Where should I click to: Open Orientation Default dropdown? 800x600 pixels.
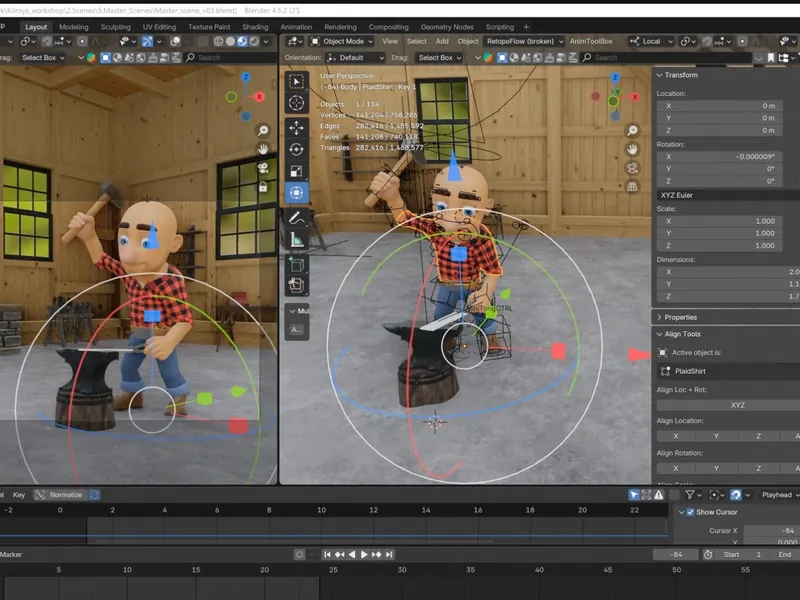(355, 58)
